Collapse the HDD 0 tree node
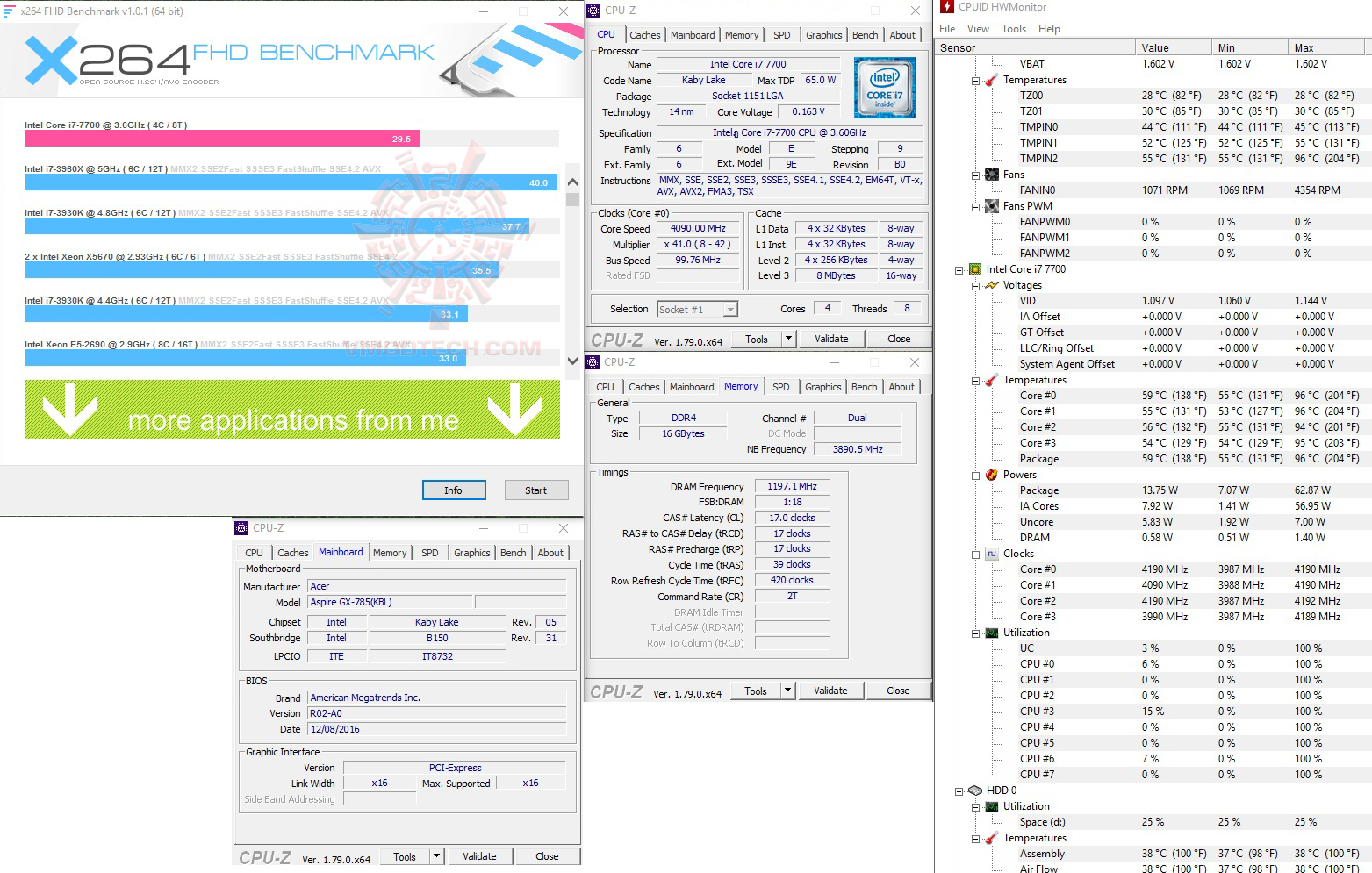Screen dimensions: 1372x873 (959, 791)
